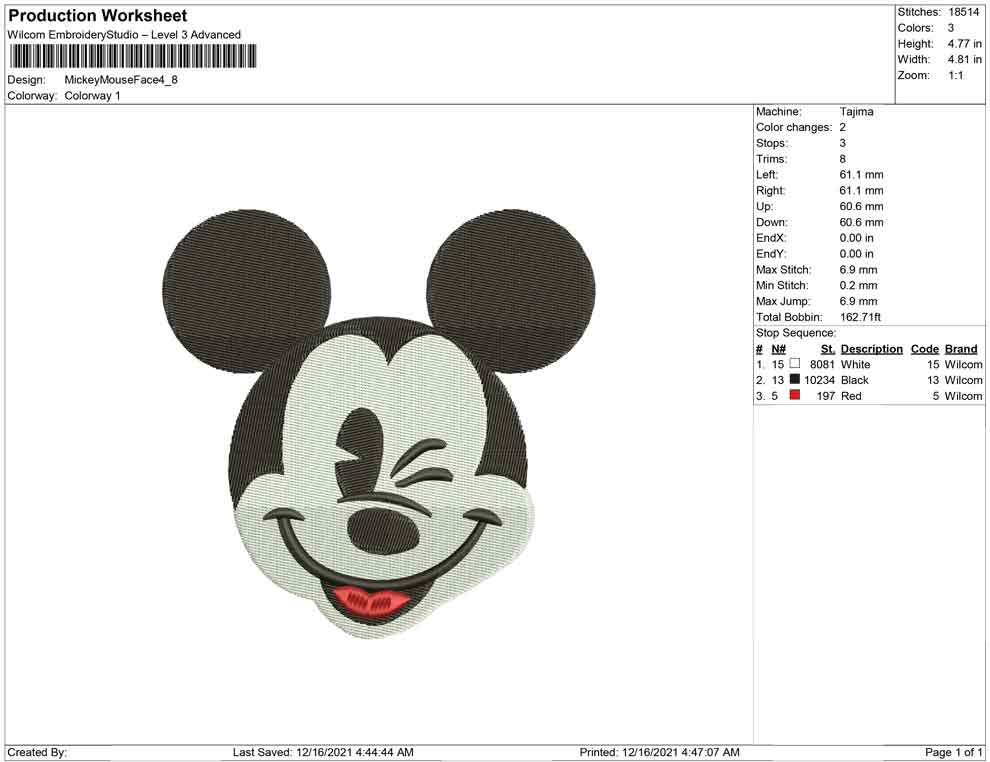990x762 pixels.
Task: Click the Zoom value '1:1'
Action: tap(955, 75)
